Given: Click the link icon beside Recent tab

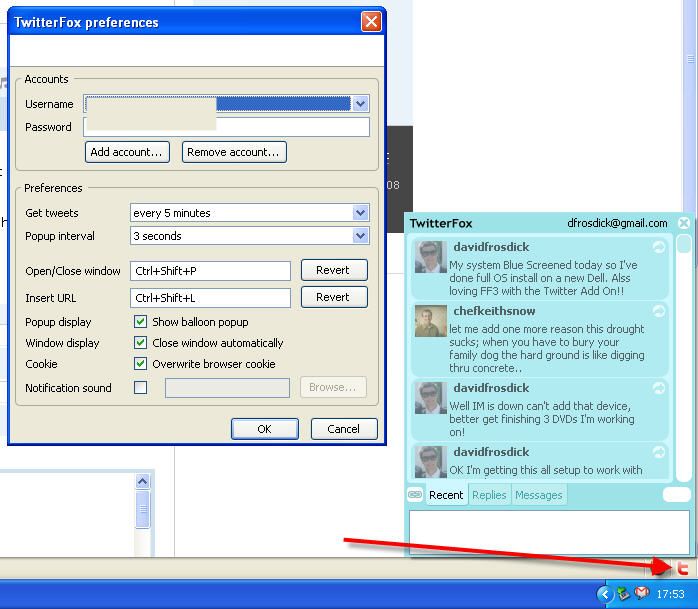Looking at the screenshot, I should point(415,495).
